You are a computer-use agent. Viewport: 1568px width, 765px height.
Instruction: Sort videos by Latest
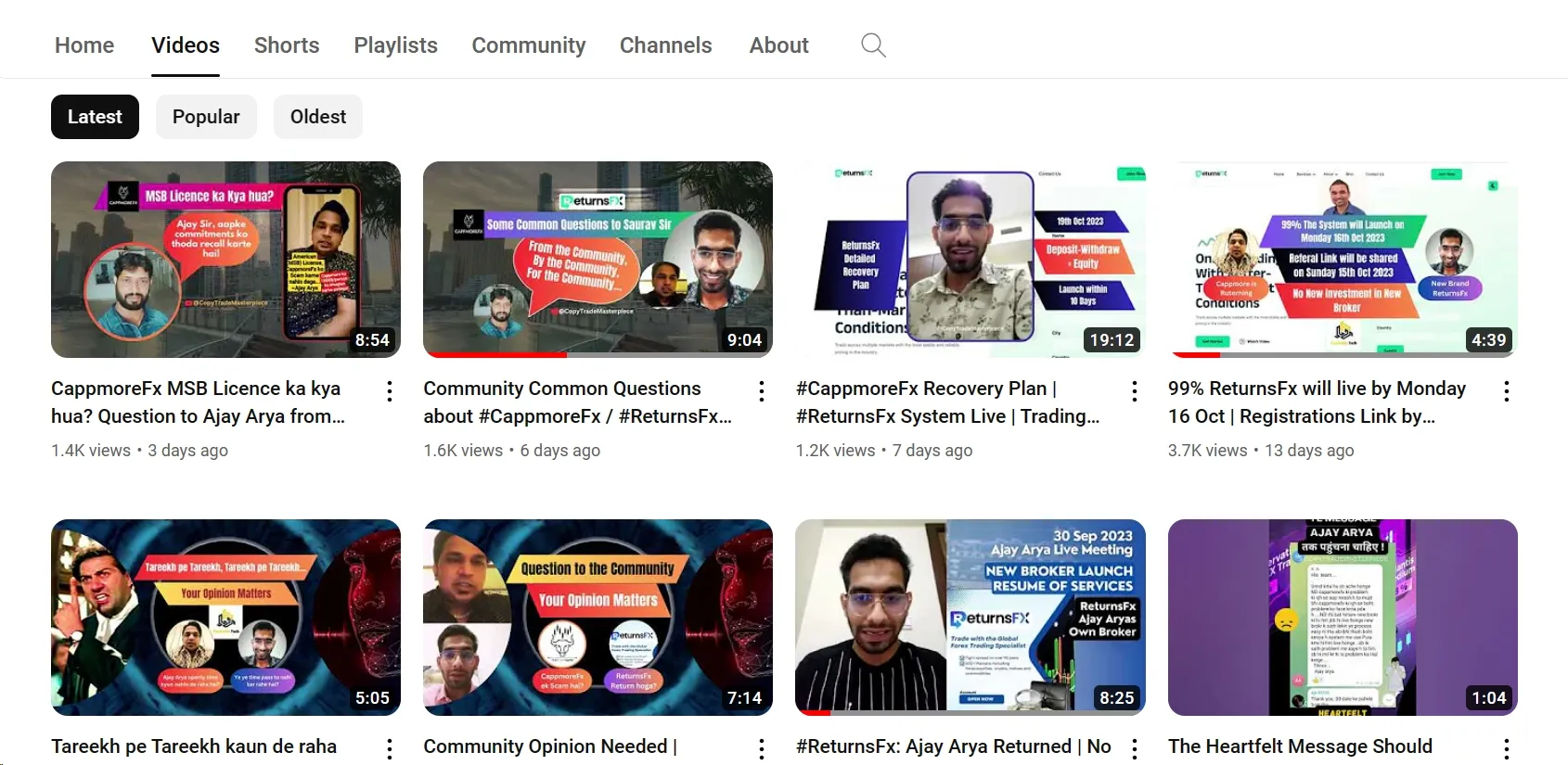tap(95, 117)
